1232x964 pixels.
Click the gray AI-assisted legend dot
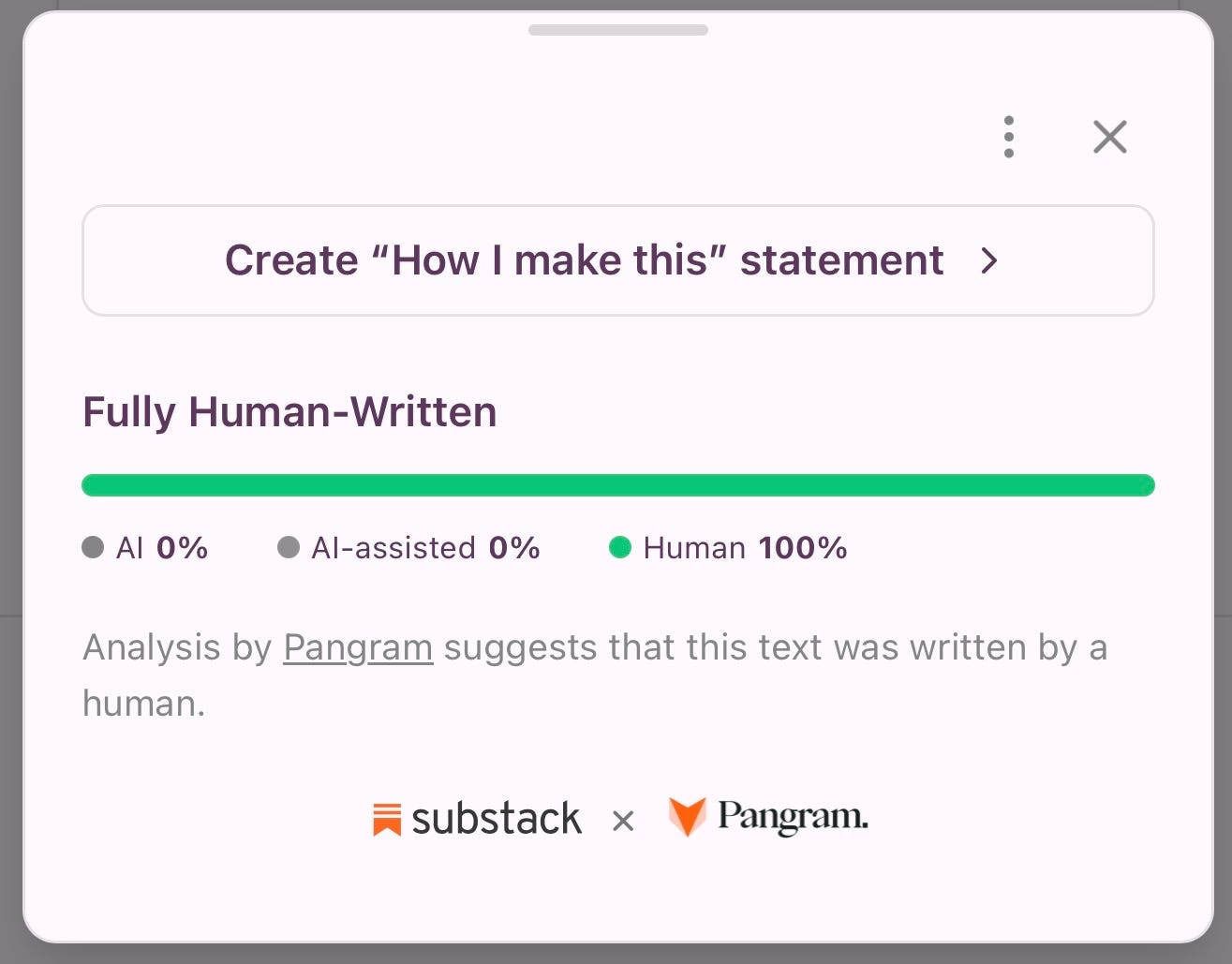[x=289, y=547]
